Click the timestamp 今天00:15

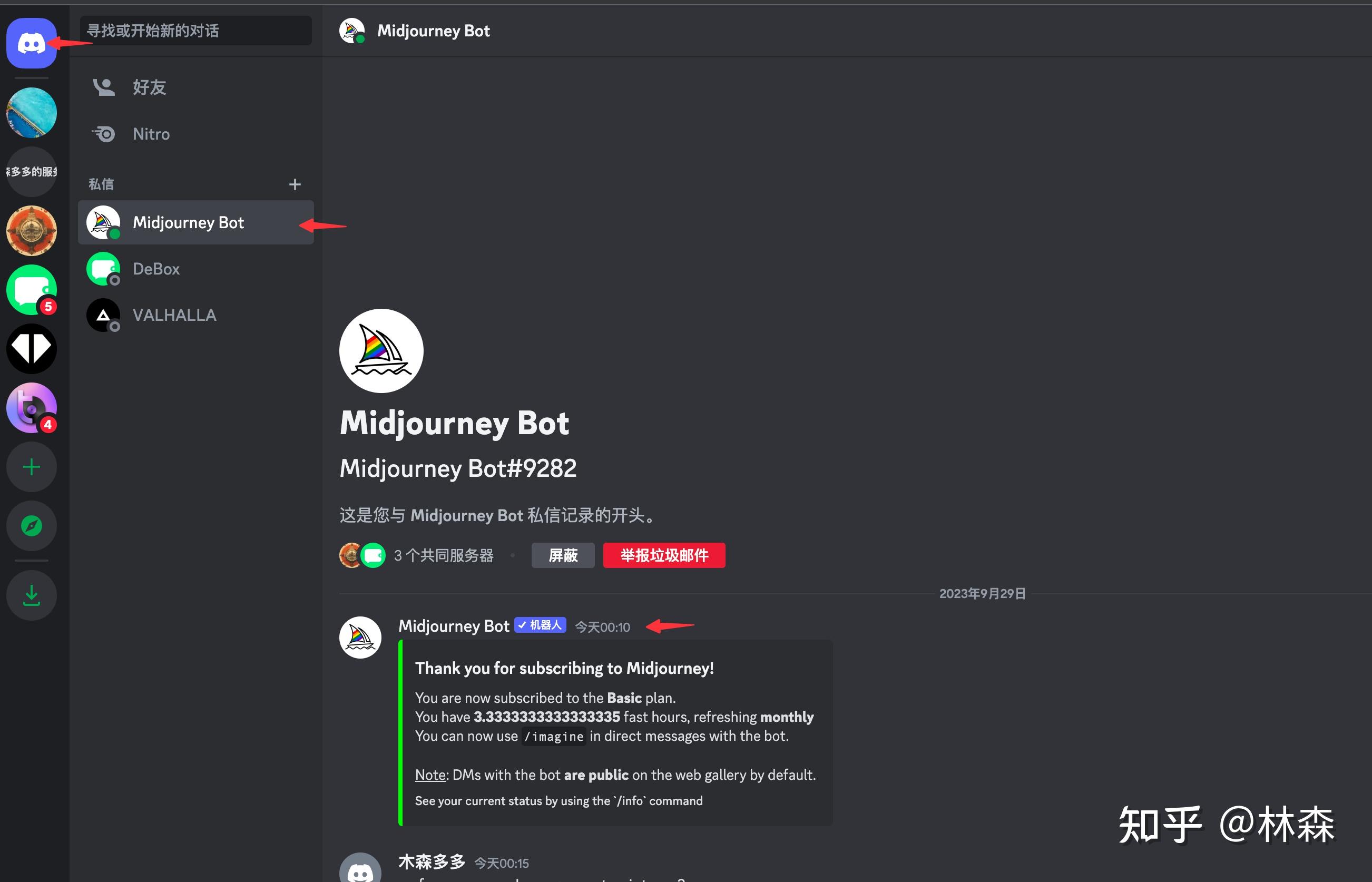pos(502,864)
